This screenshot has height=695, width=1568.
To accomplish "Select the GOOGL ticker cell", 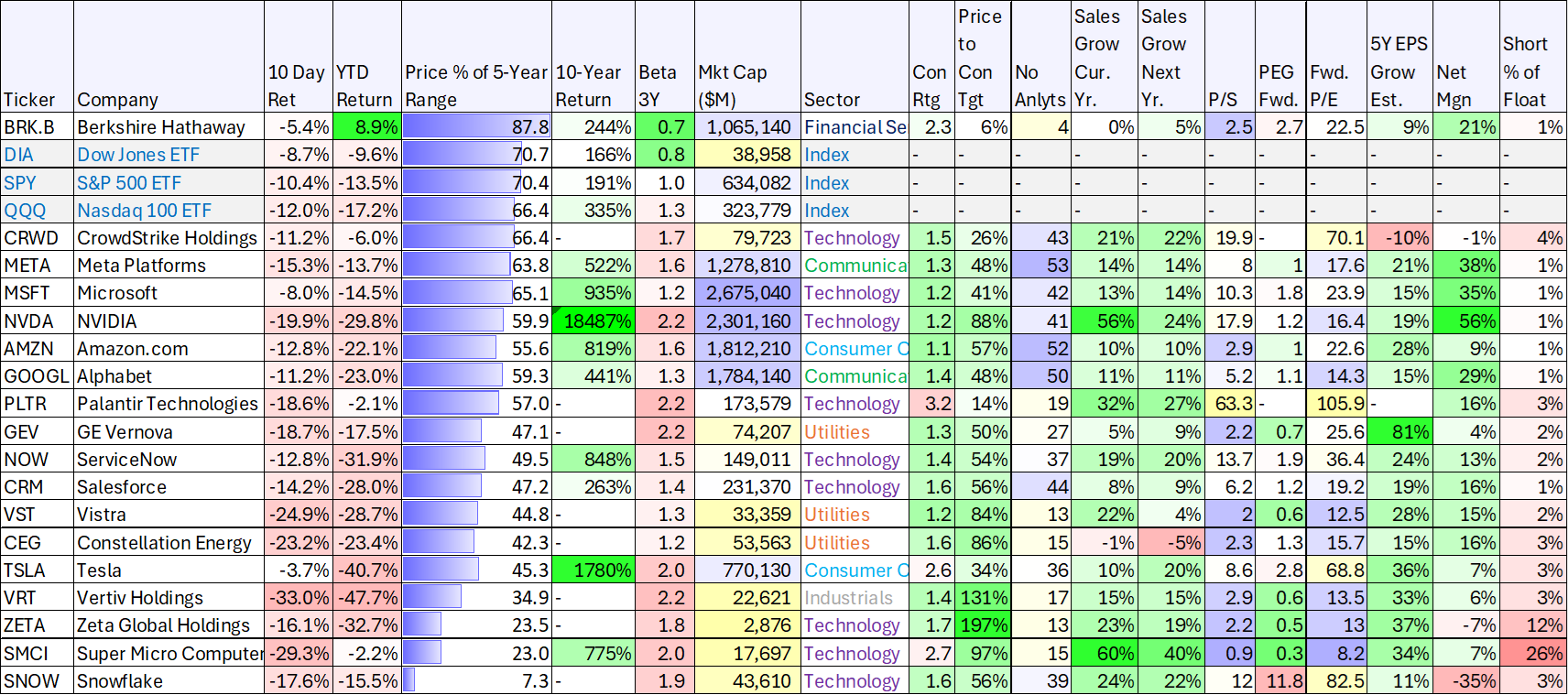I will (x=38, y=375).
